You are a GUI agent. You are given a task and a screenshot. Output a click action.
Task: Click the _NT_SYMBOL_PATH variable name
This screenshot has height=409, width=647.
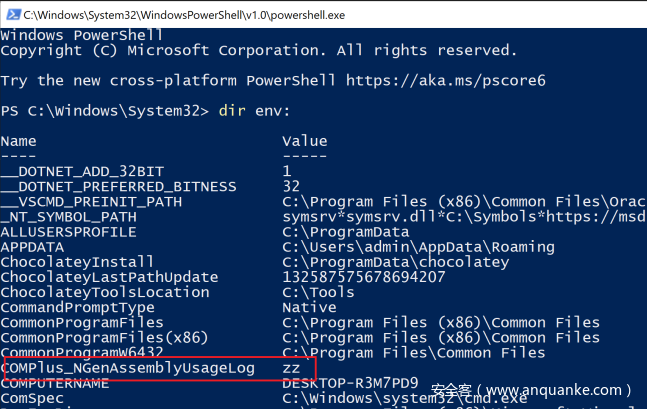68,217
